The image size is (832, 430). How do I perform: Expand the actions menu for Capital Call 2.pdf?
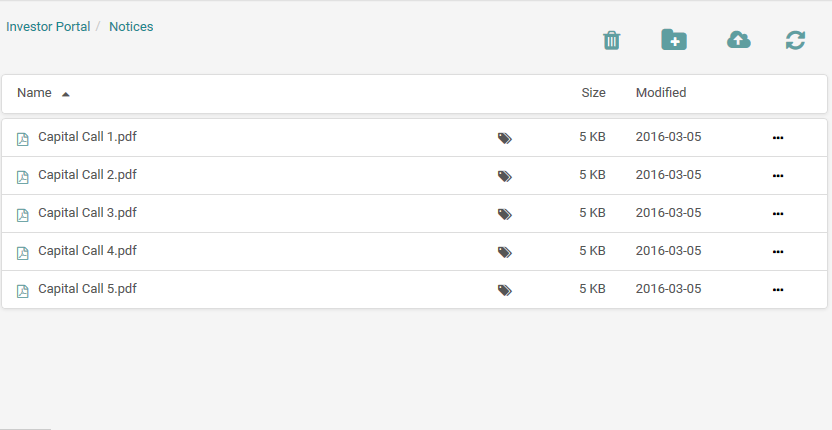pos(778,176)
